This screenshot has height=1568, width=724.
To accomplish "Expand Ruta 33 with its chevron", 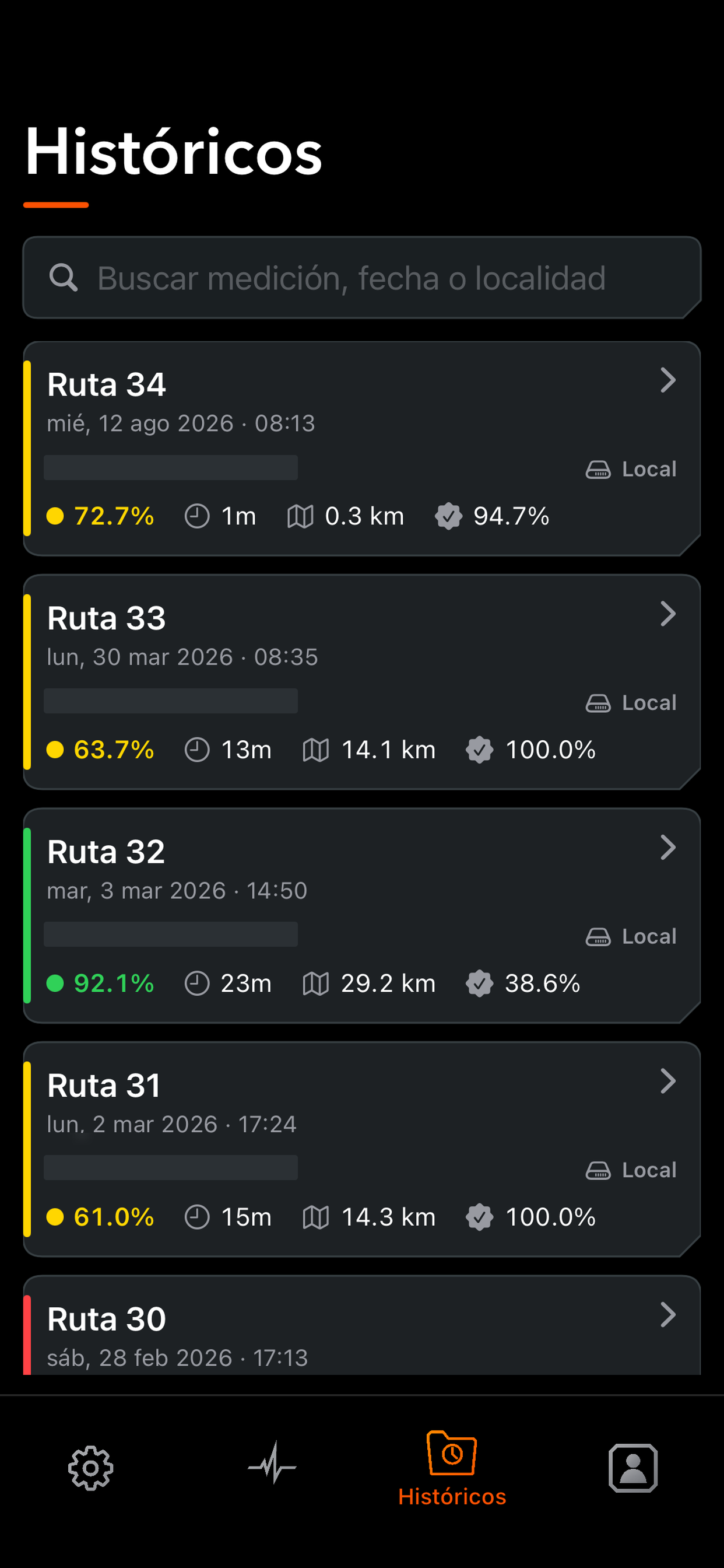I will tap(668, 614).
